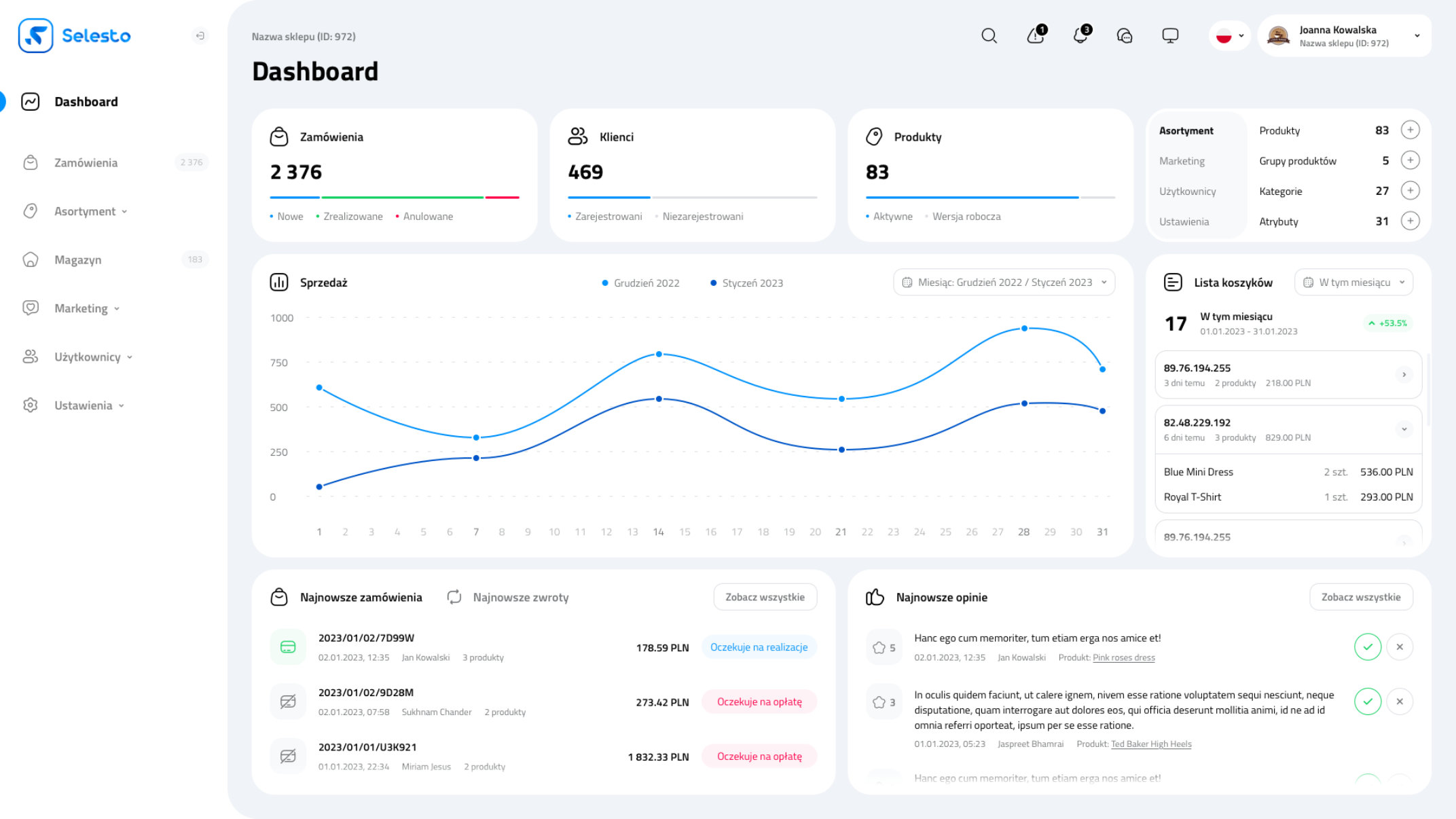Select Marketing tab in quick panel
The image size is (1456, 819).
tap(1182, 161)
